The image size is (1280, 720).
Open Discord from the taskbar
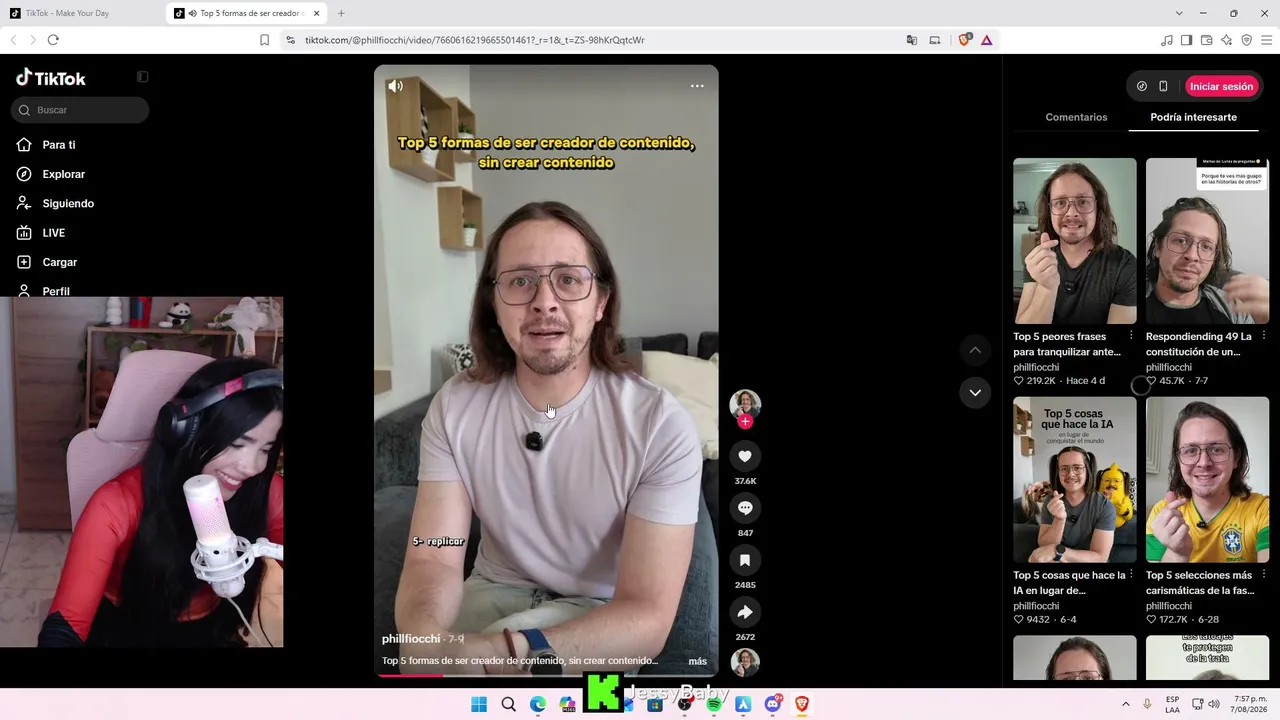[x=772, y=704]
